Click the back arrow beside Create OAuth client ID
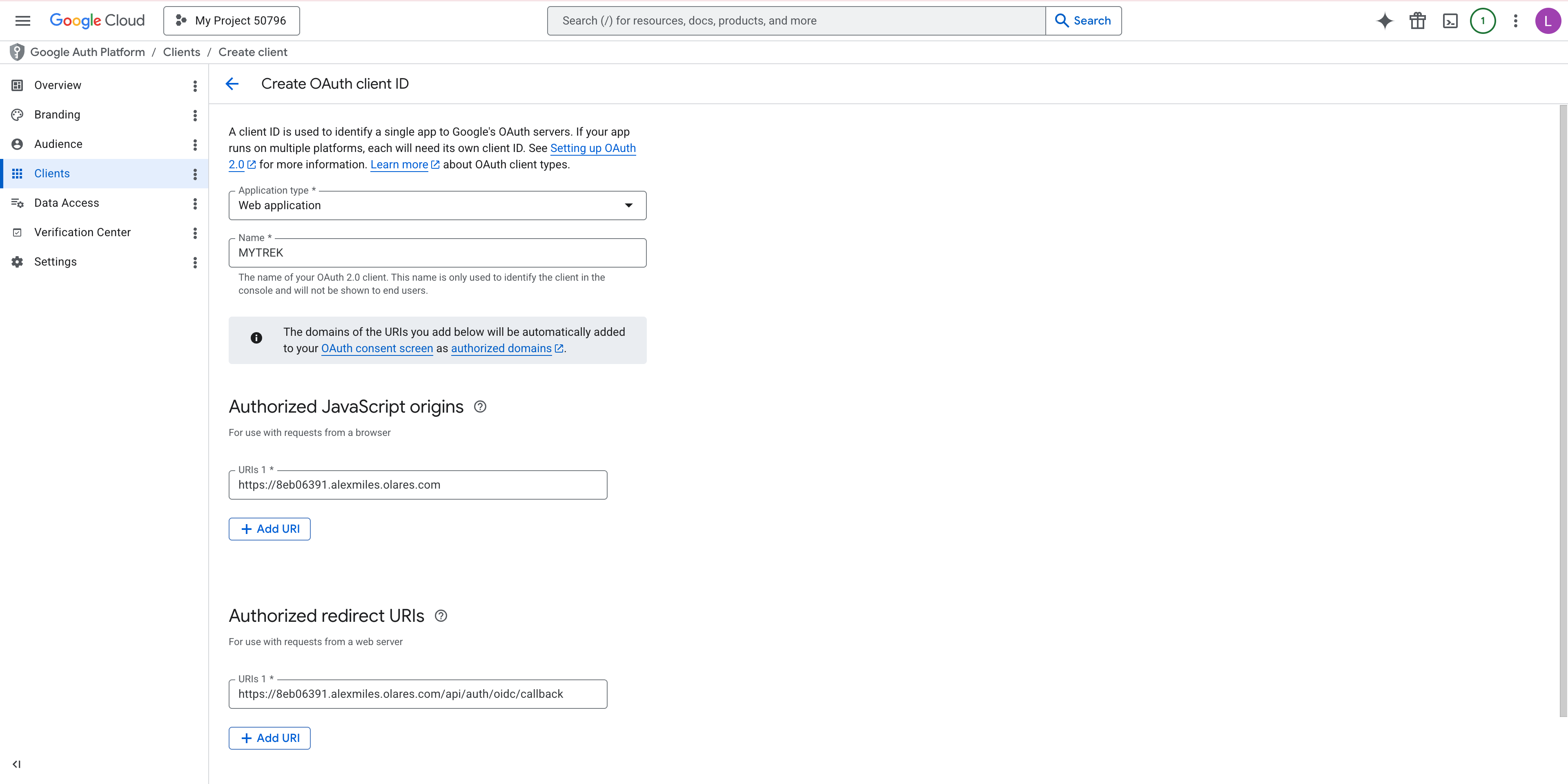This screenshot has height=784, width=1568. 232,83
